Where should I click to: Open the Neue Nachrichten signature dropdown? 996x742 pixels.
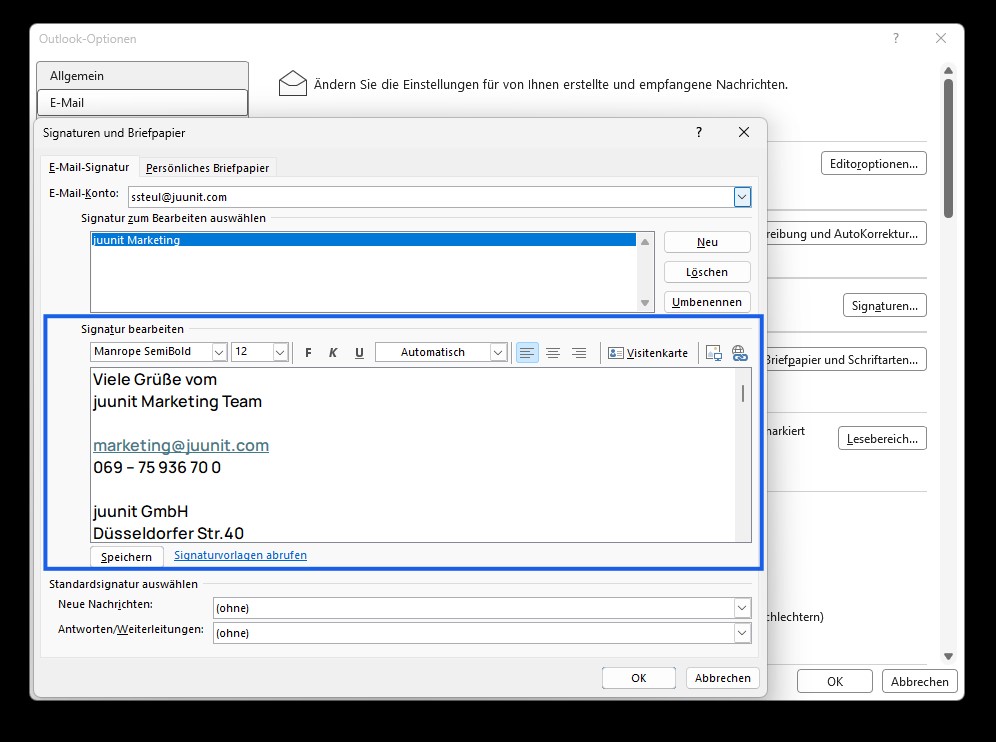coord(742,608)
